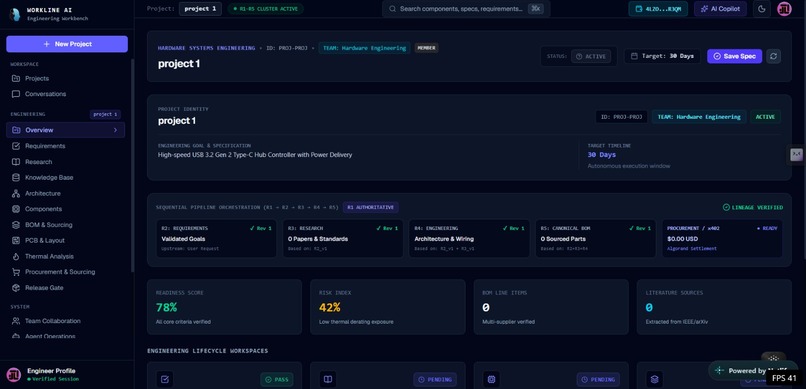Click the PASS badge on the first workspace card
The image size is (806, 389).
pos(277,380)
